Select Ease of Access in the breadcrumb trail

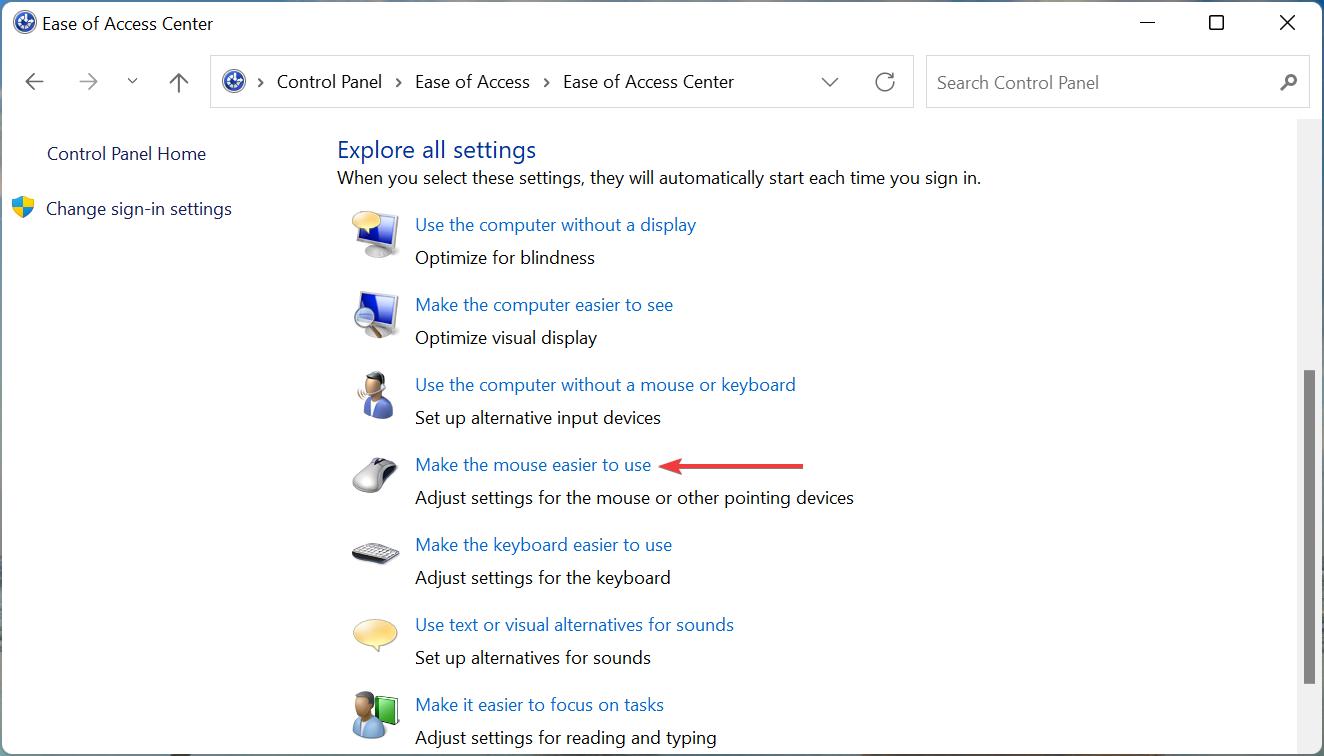tap(472, 81)
